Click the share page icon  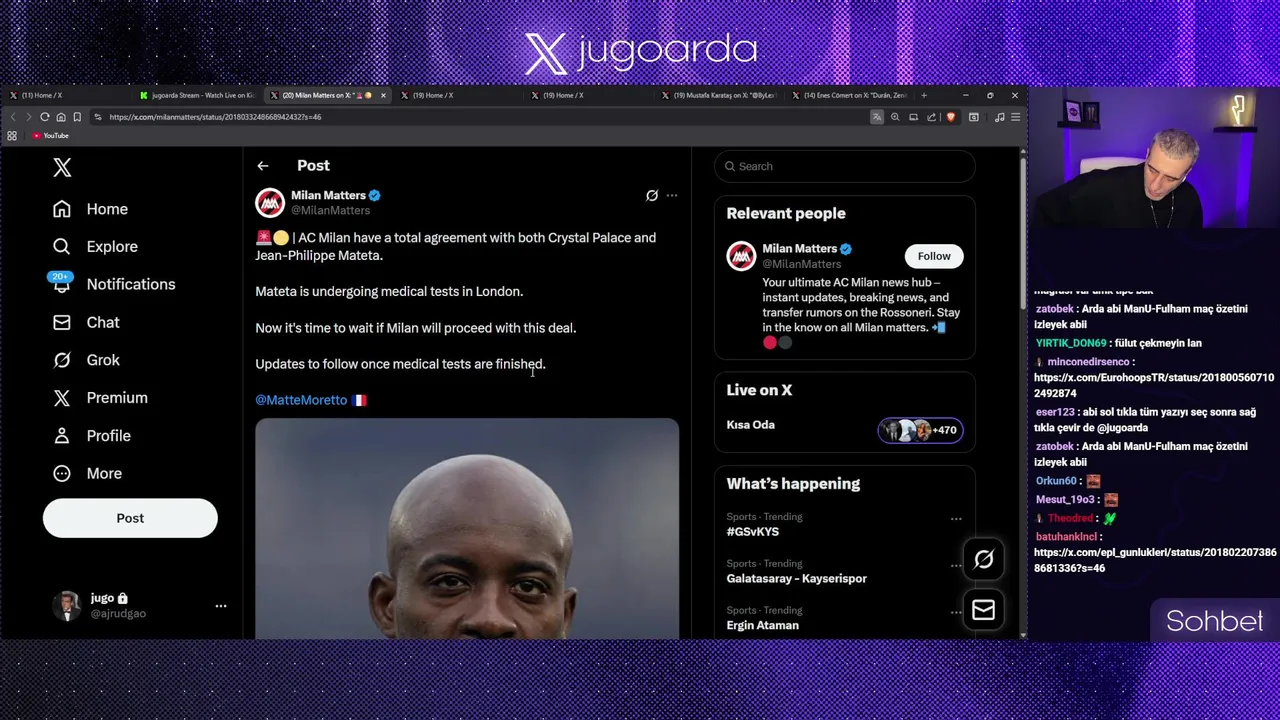click(932, 117)
